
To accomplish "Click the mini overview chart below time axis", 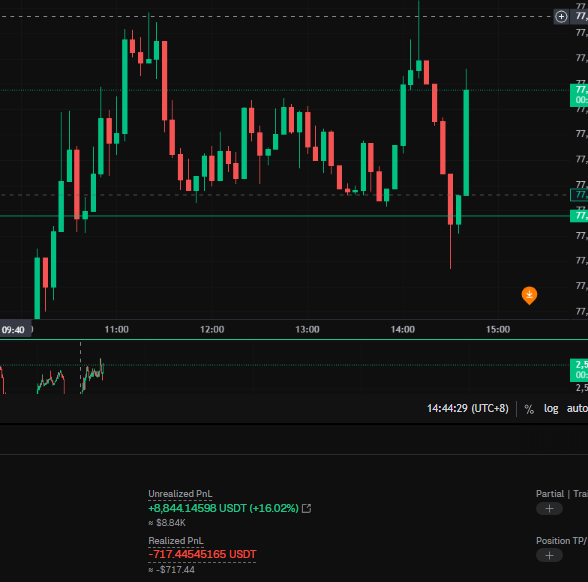I will 285,368.
